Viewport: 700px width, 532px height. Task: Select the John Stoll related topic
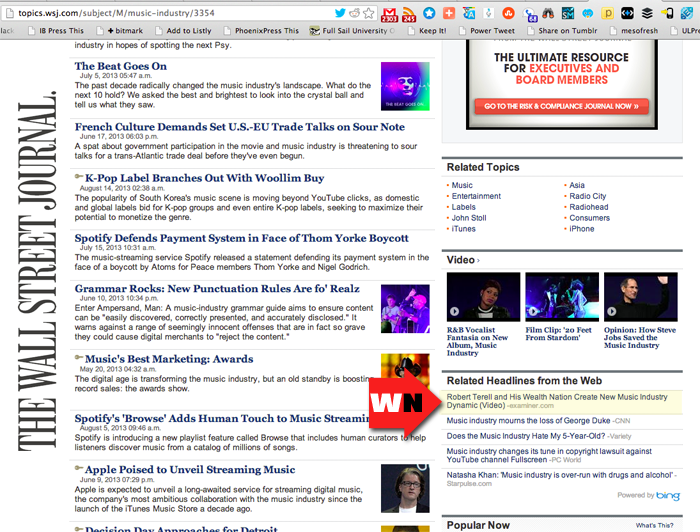click(x=469, y=218)
